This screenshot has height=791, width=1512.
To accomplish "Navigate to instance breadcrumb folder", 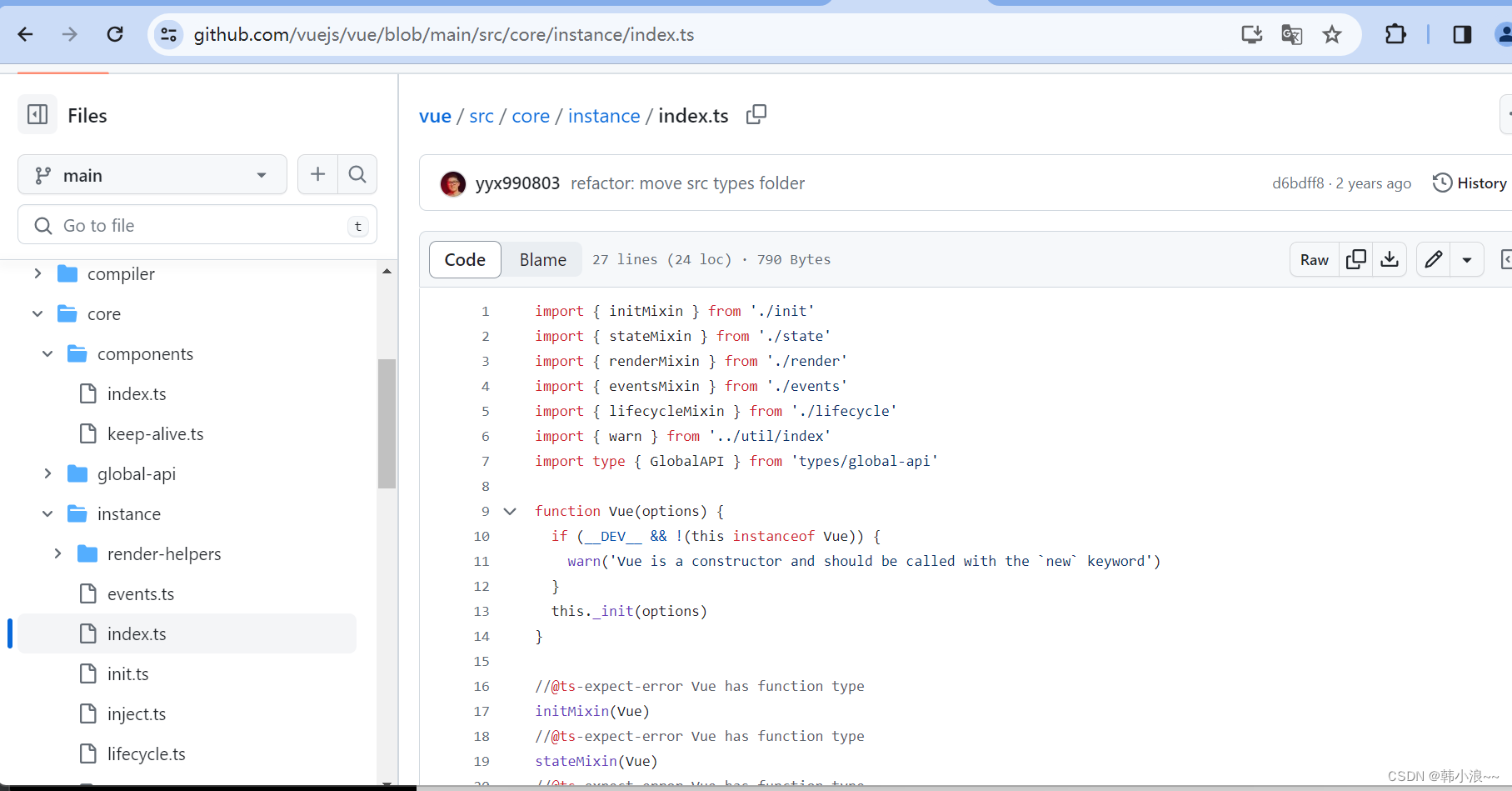I will click(604, 116).
